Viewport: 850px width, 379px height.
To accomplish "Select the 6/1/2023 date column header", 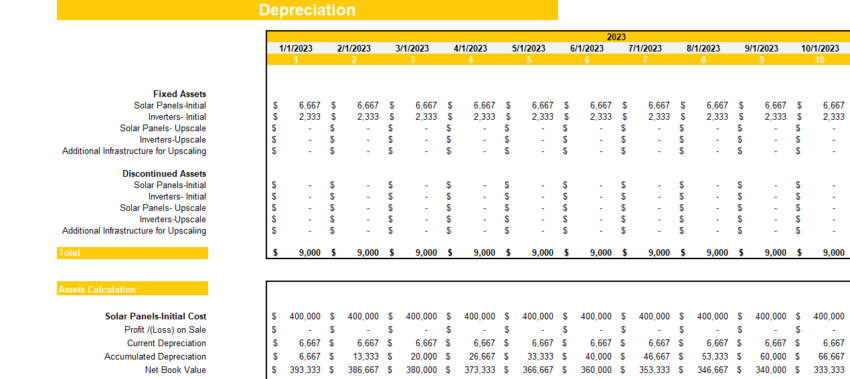I will click(587, 49).
